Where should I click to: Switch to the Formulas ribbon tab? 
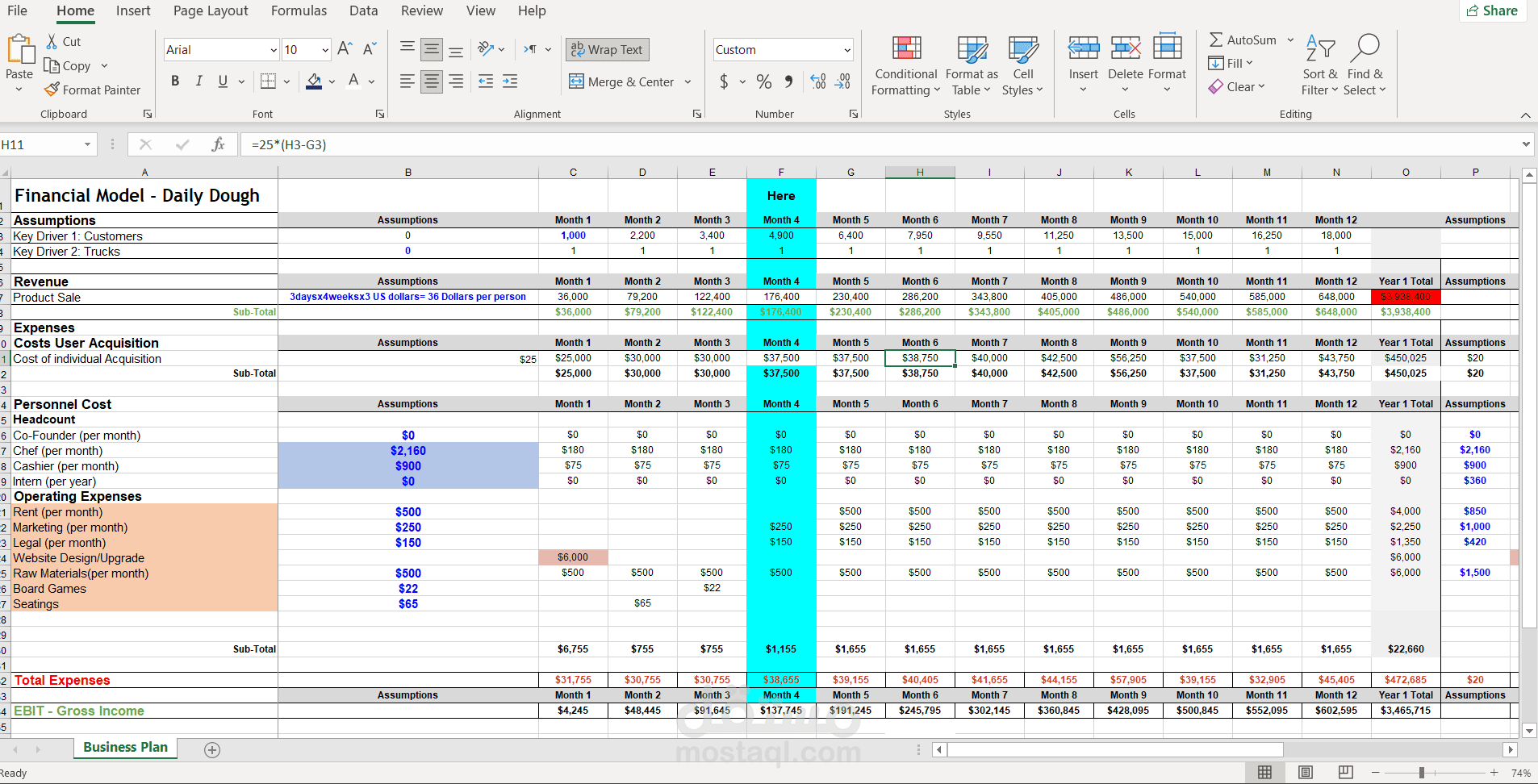click(299, 10)
